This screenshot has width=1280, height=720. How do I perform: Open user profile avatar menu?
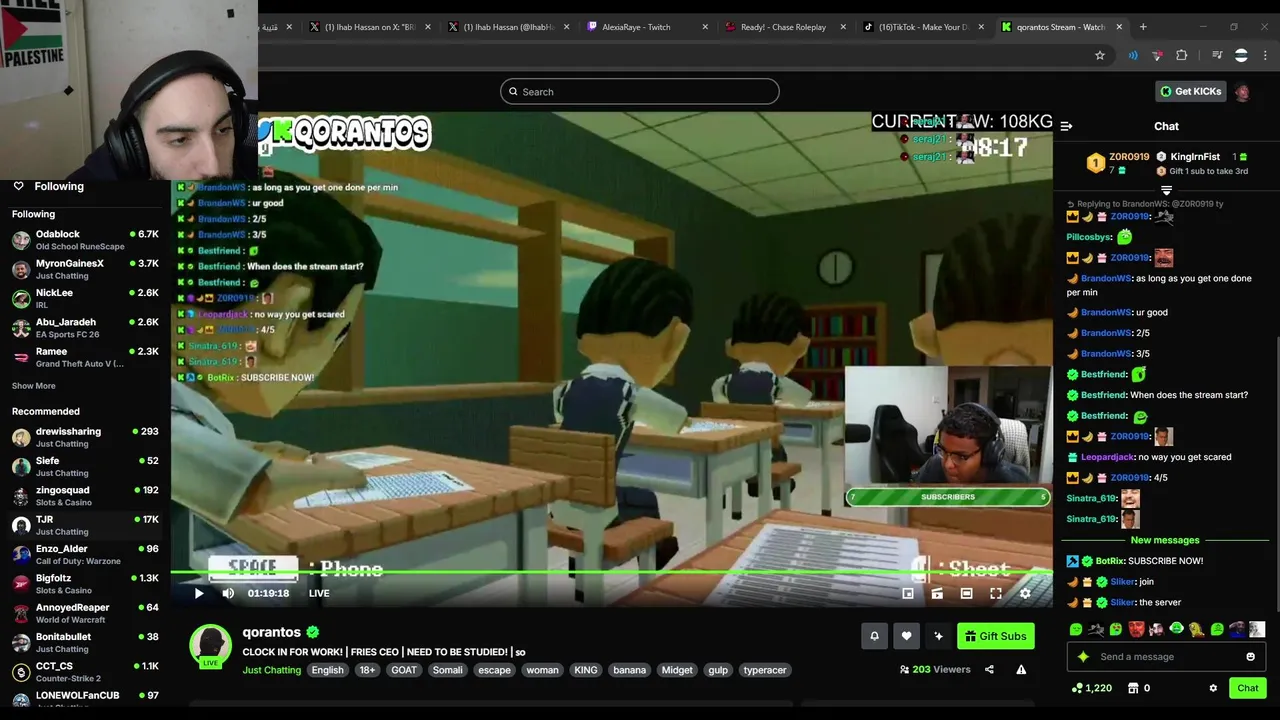1242,92
